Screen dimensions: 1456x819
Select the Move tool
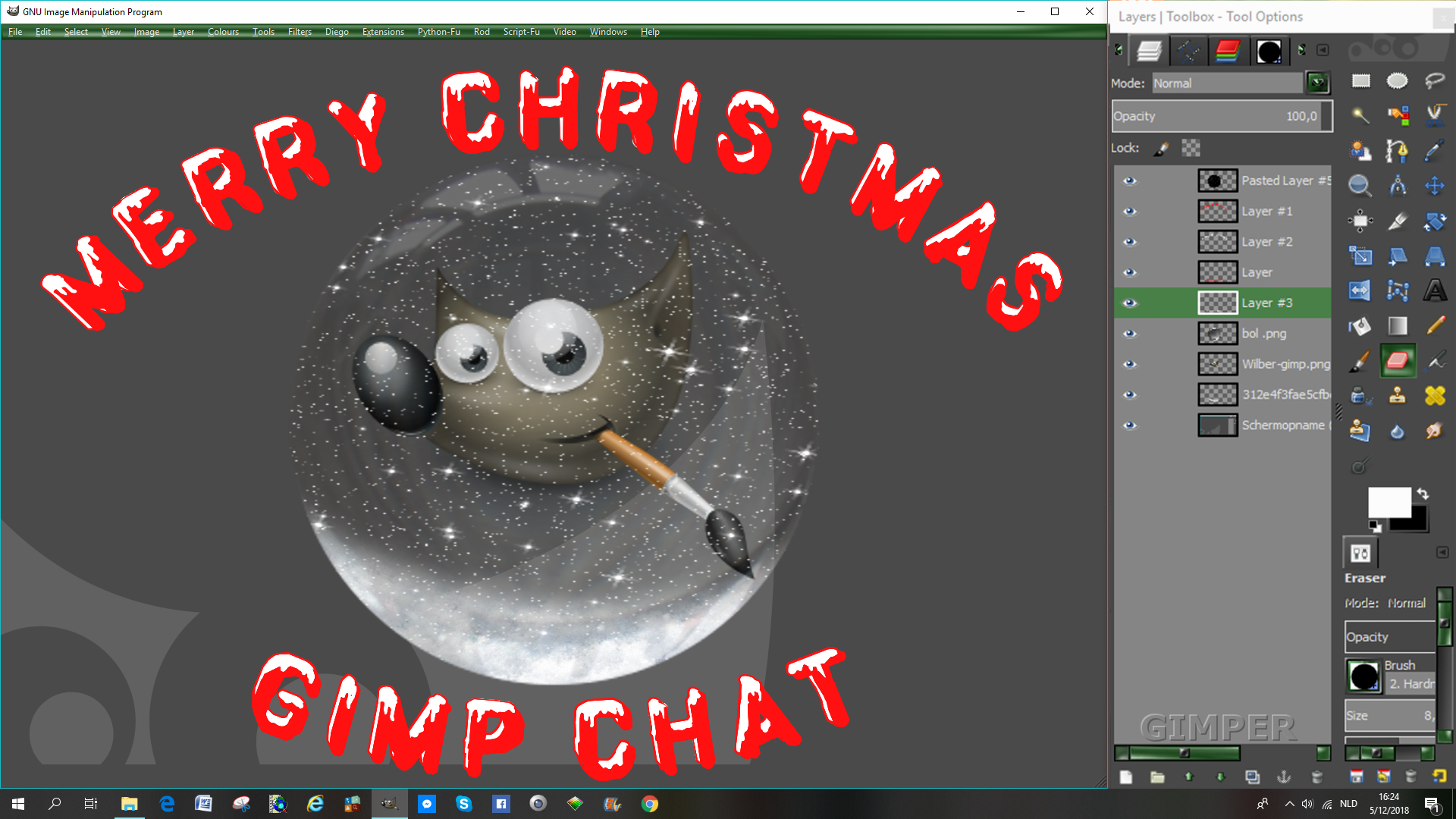pyautogui.click(x=1435, y=185)
